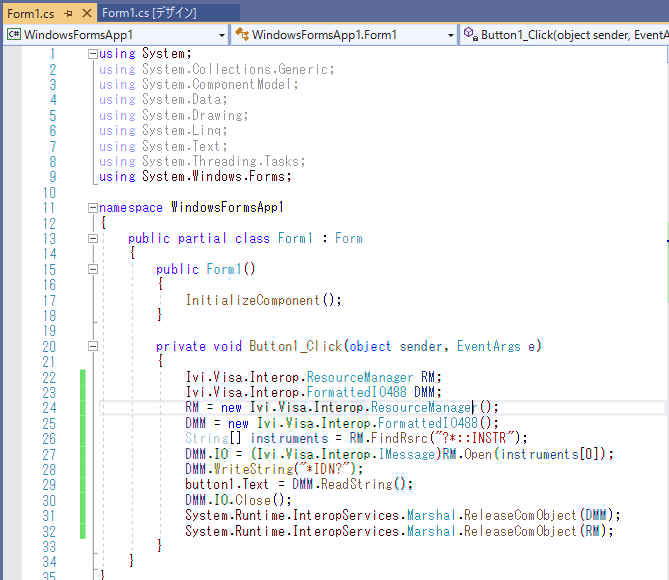Image resolution: width=669 pixels, height=580 pixels.
Task: Select the Form1.cs code tab
Action: (x=31, y=14)
